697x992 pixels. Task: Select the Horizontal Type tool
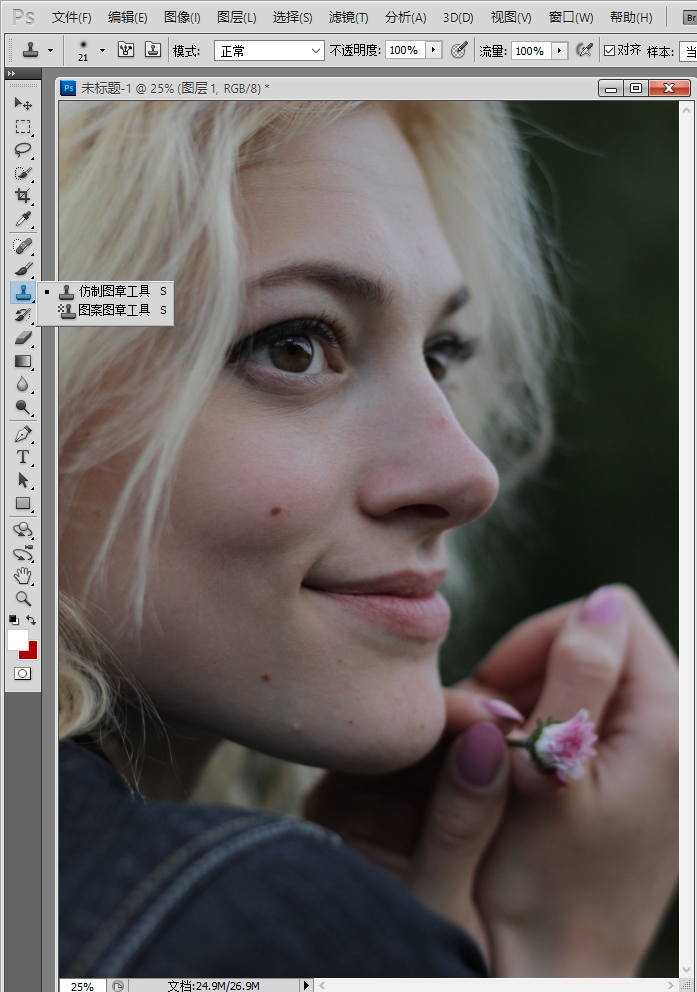point(23,457)
